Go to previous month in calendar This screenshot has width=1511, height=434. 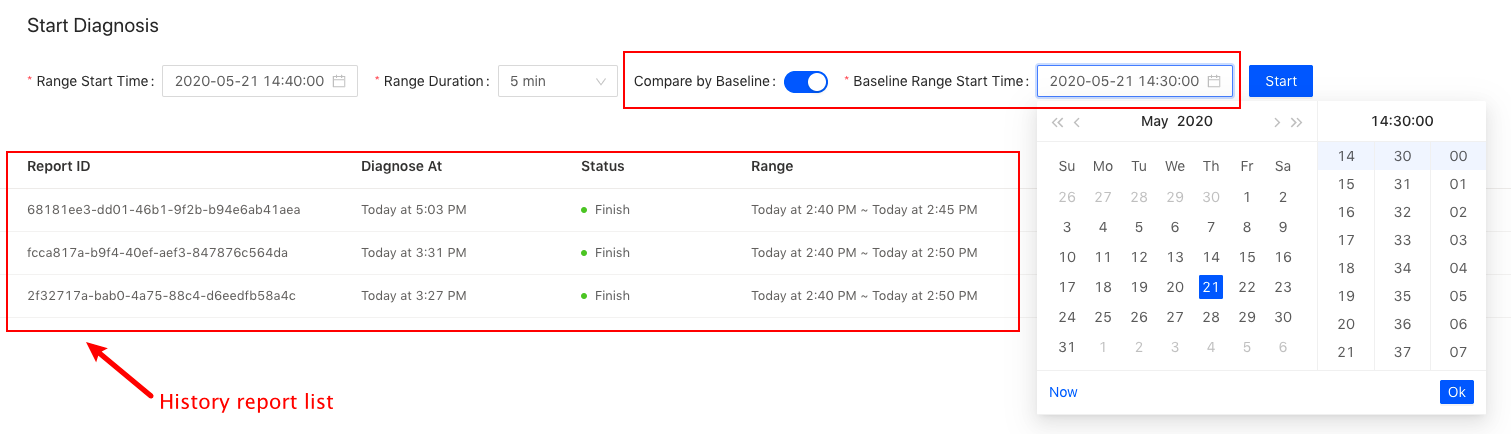tap(1077, 122)
